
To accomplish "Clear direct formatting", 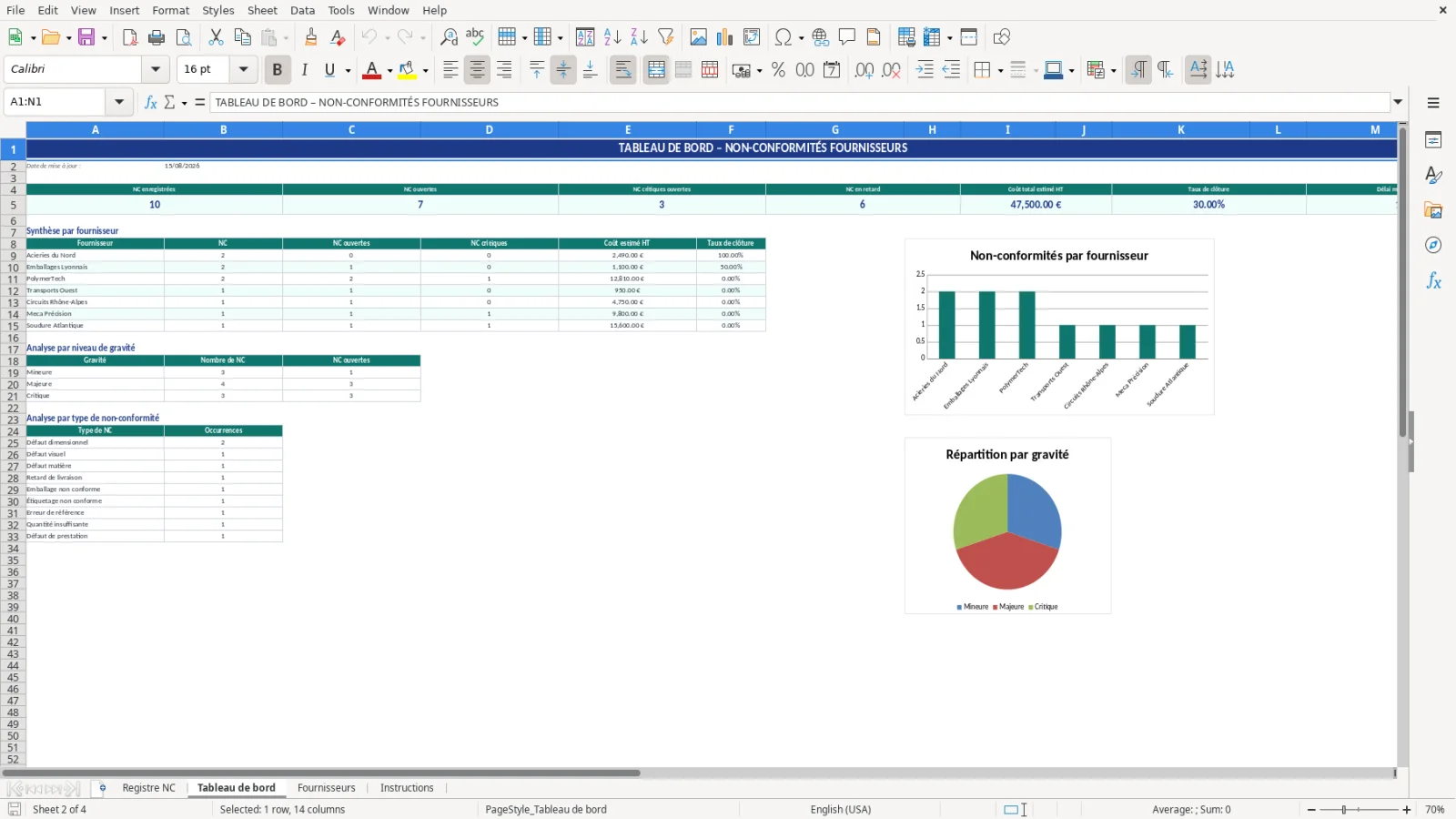I will pyautogui.click(x=338, y=37).
